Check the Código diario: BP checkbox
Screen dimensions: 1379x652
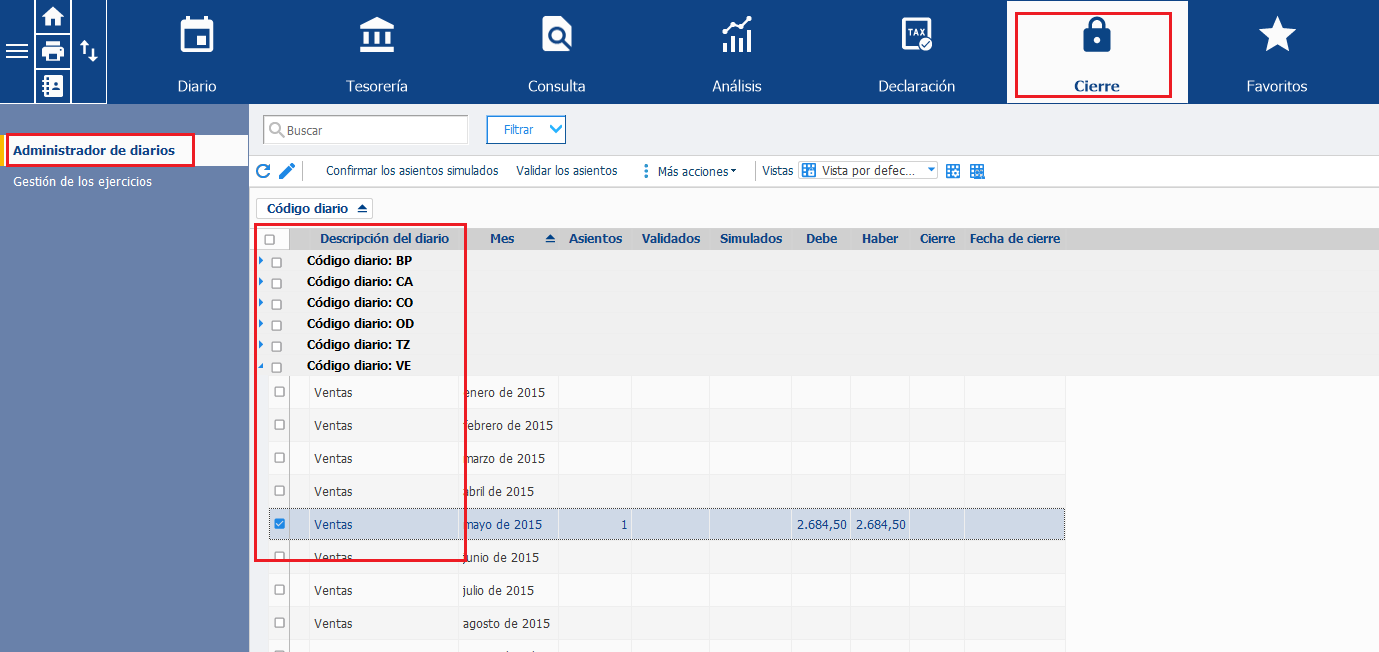(277, 262)
